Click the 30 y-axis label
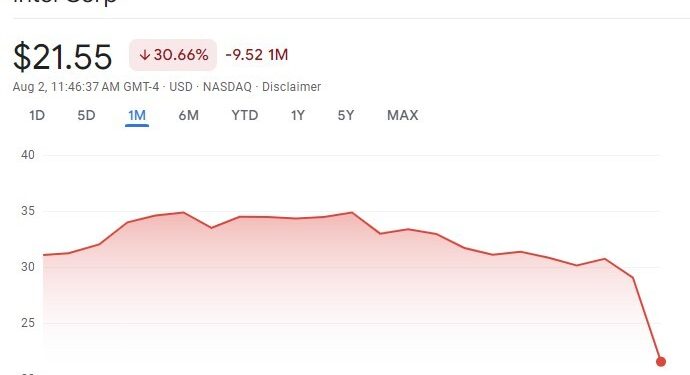Image resolution: width=690 pixels, height=375 pixels. (28, 267)
